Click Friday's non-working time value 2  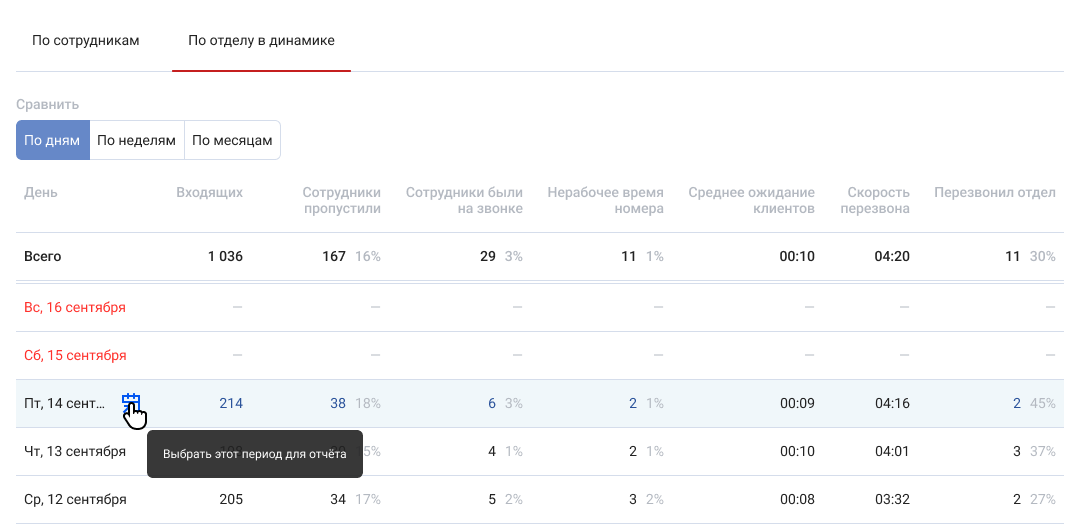click(x=632, y=404)
